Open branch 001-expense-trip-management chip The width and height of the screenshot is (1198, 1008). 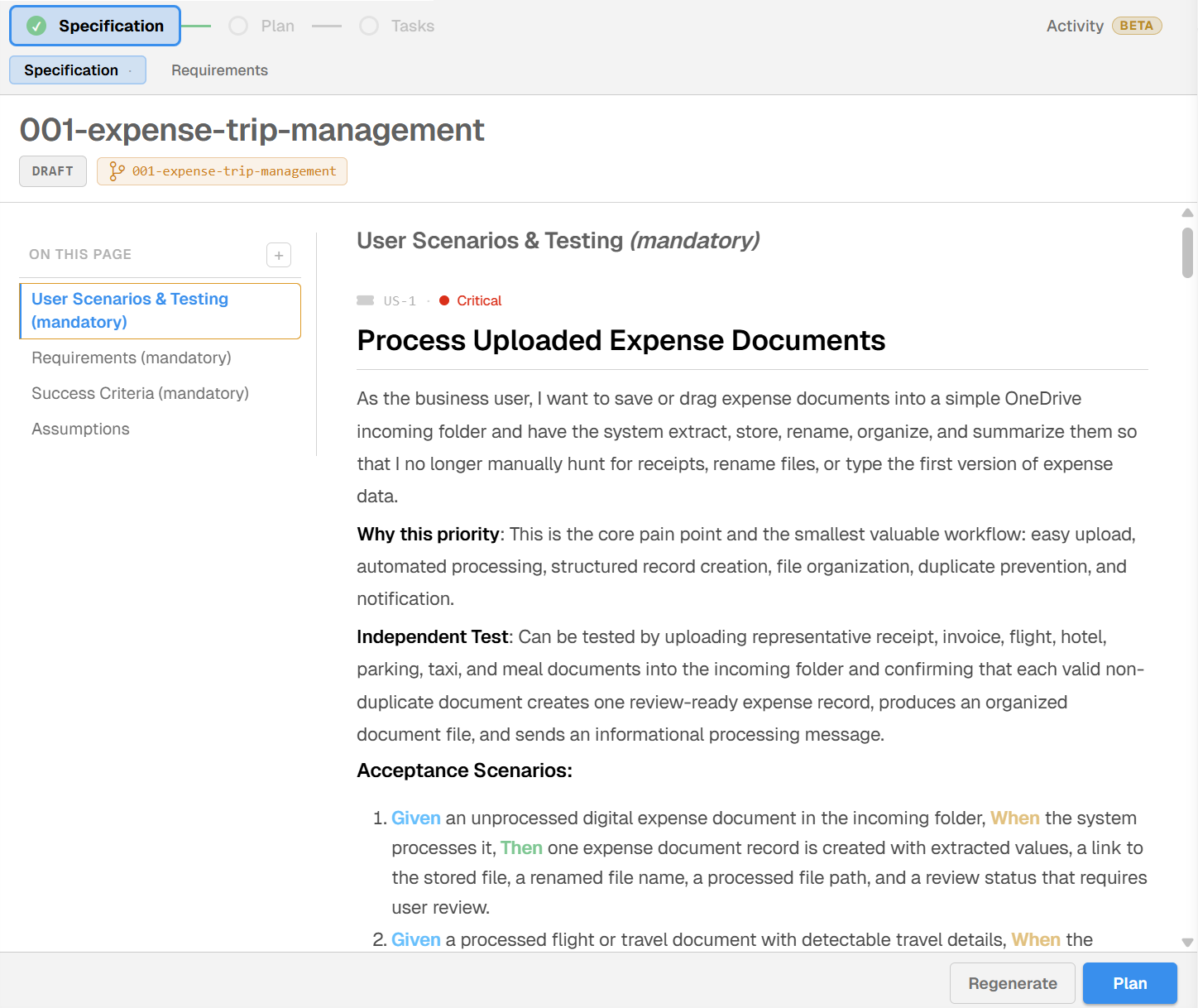(222, 171)
